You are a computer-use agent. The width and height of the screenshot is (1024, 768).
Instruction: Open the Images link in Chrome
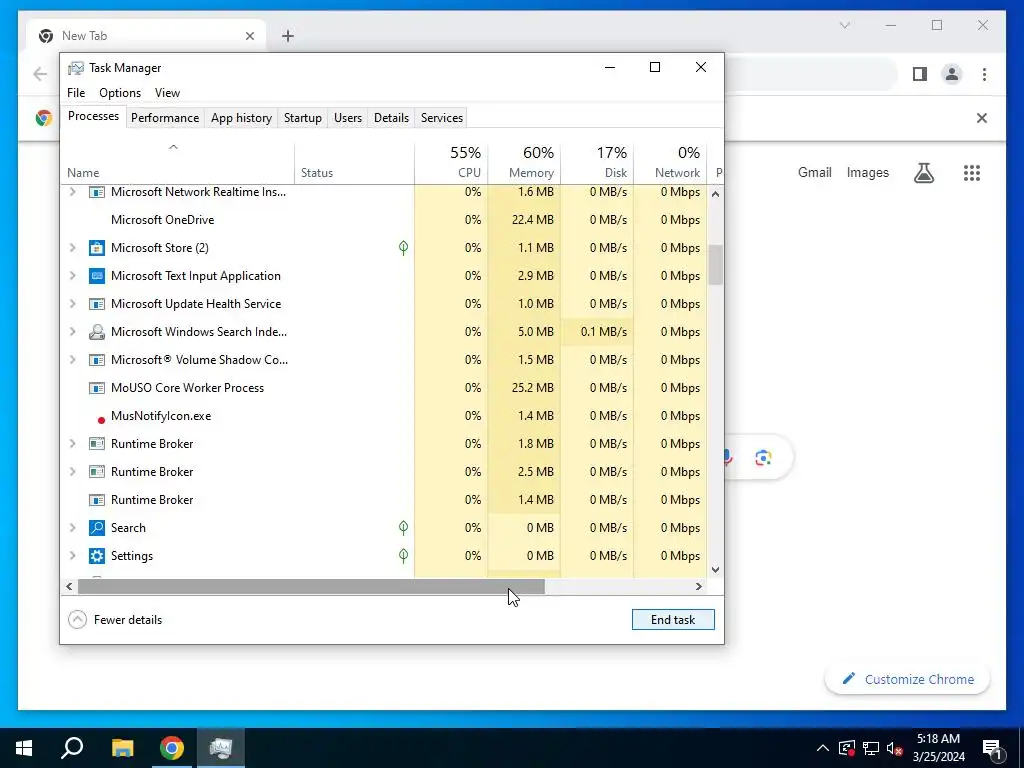(867, 172)
